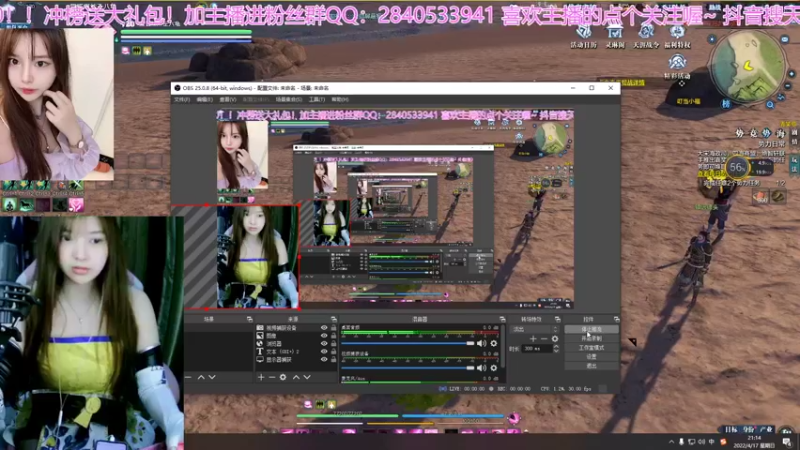Select the 浏览器 source row

(x=296, y=343)
